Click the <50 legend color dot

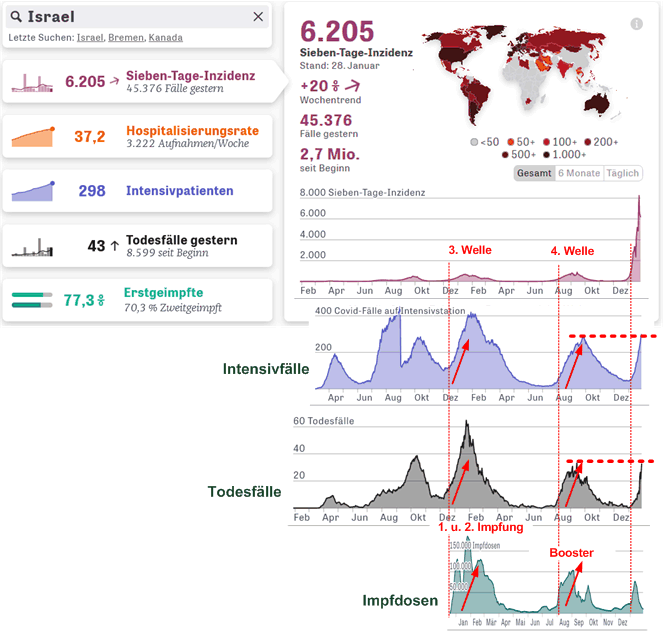click(475, 142)
